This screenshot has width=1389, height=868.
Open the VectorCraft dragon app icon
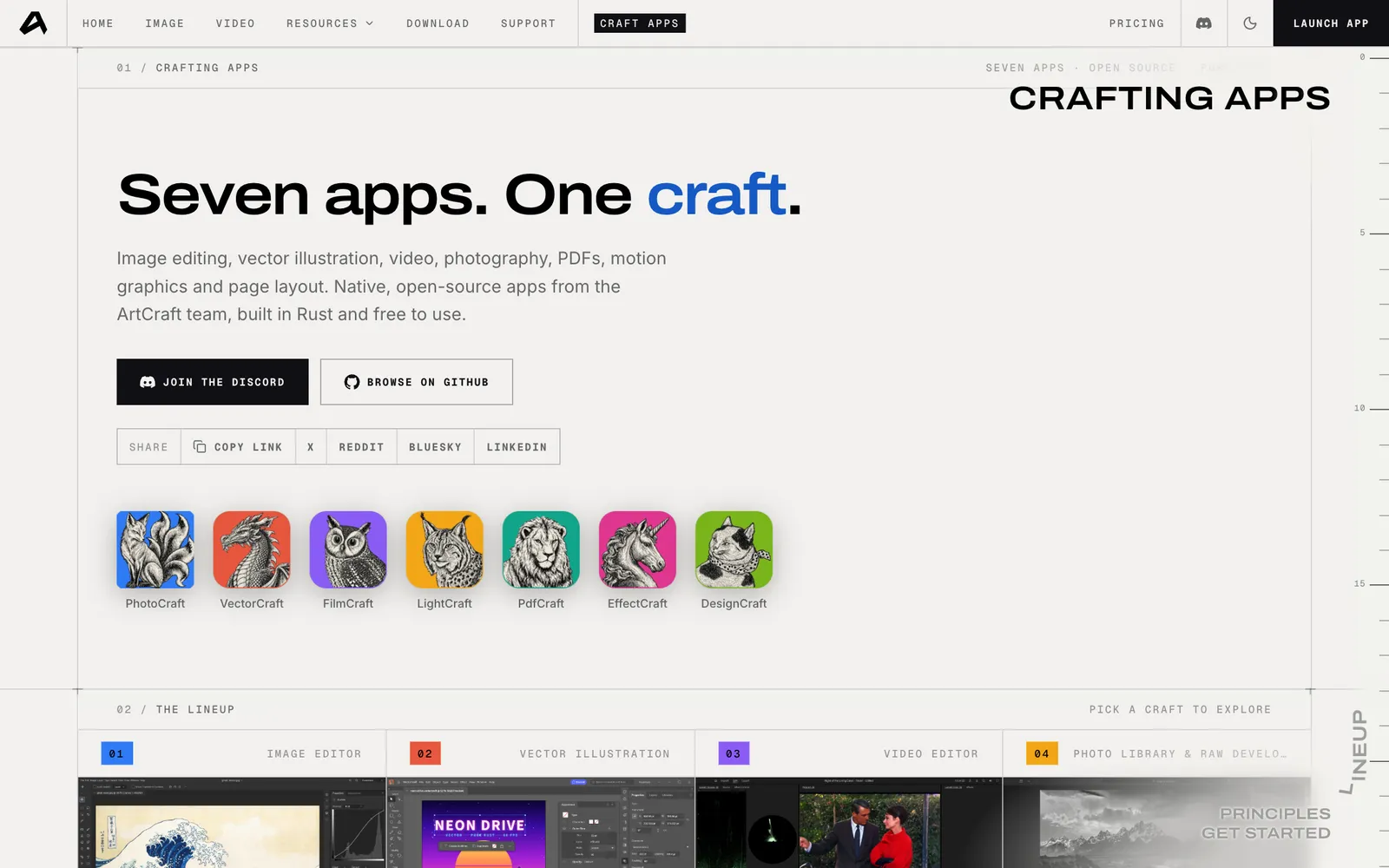click(252, 549)
